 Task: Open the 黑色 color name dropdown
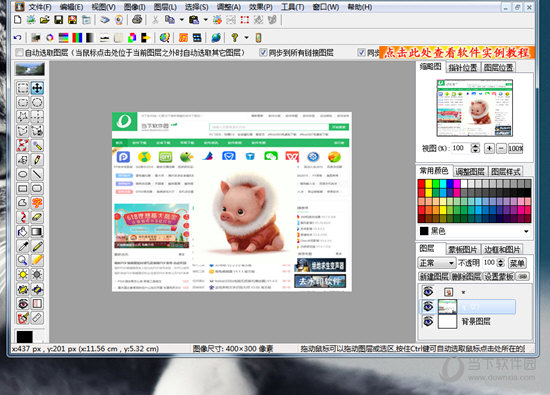[x=526, y=231]
